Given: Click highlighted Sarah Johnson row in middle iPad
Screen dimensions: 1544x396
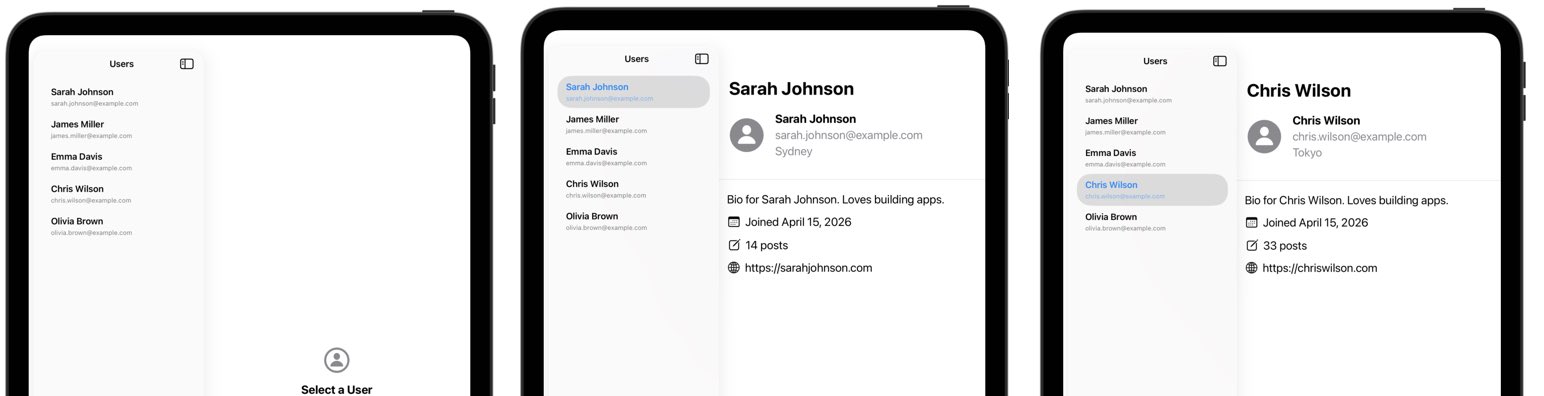Looking at the screenshot, I should [x=634, y=92].
